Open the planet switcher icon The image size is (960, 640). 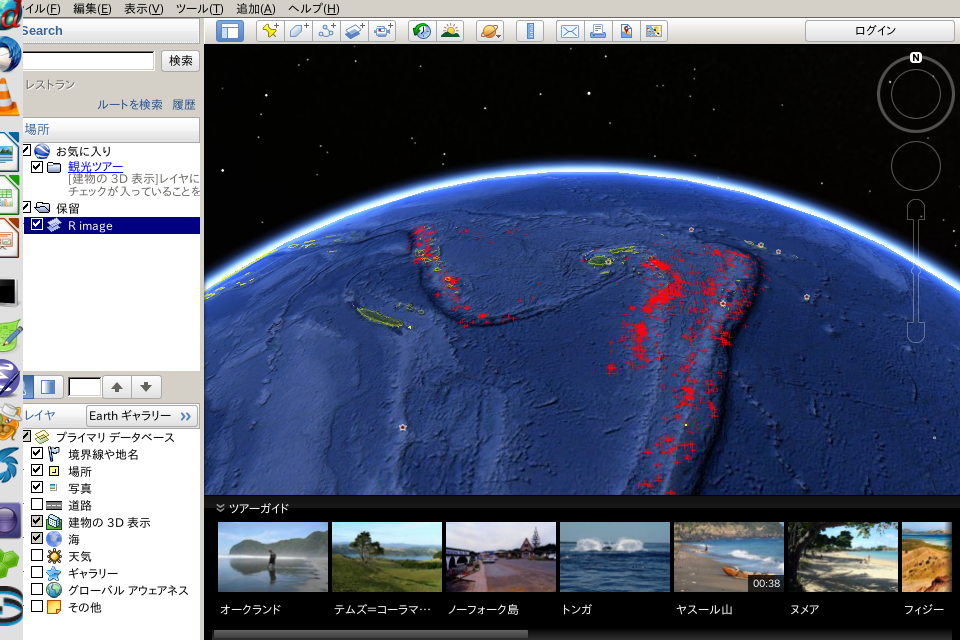pos(490,31)
